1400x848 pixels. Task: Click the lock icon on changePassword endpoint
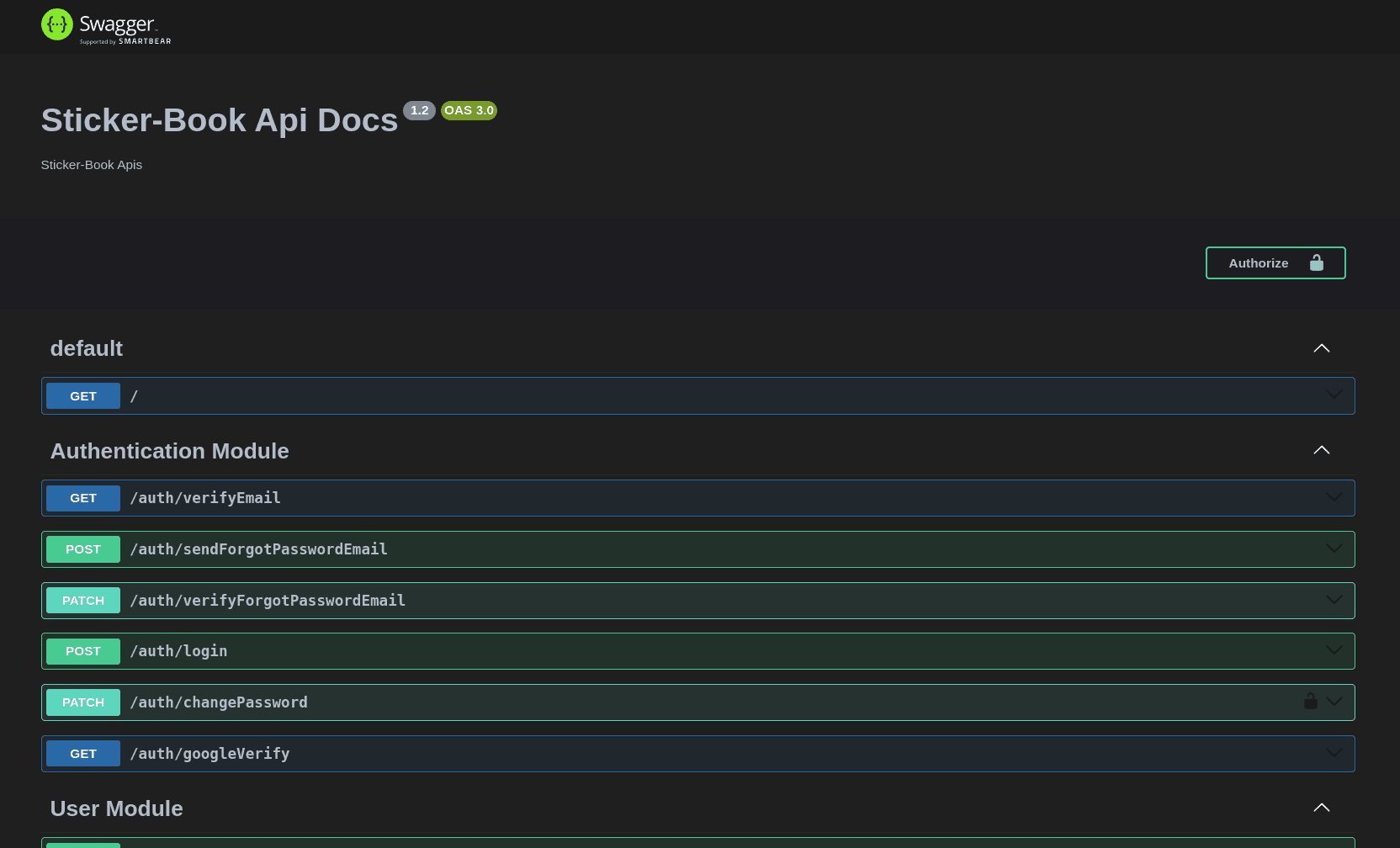[x=1310, y=702]
